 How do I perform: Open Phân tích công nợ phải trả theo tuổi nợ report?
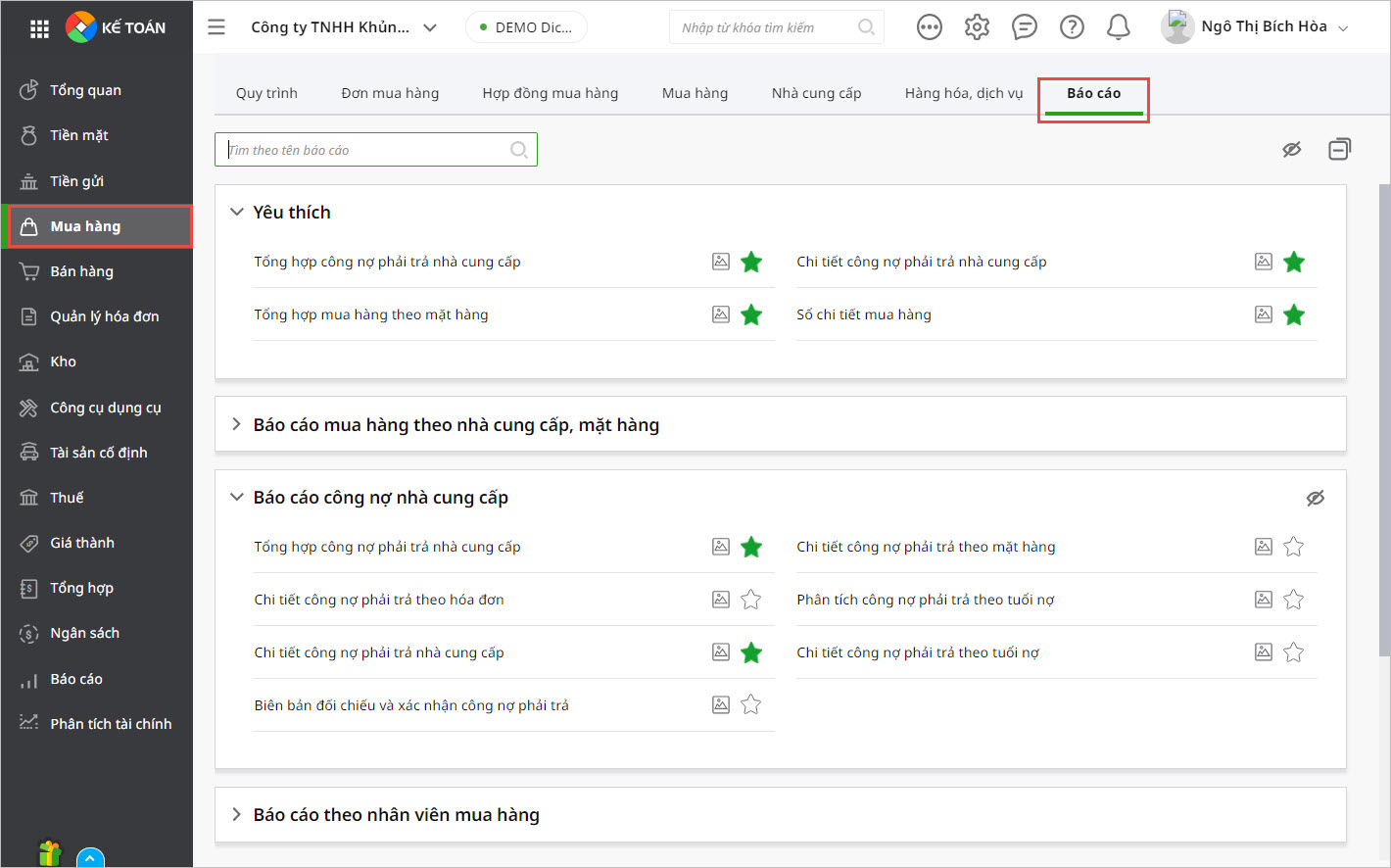925,600
